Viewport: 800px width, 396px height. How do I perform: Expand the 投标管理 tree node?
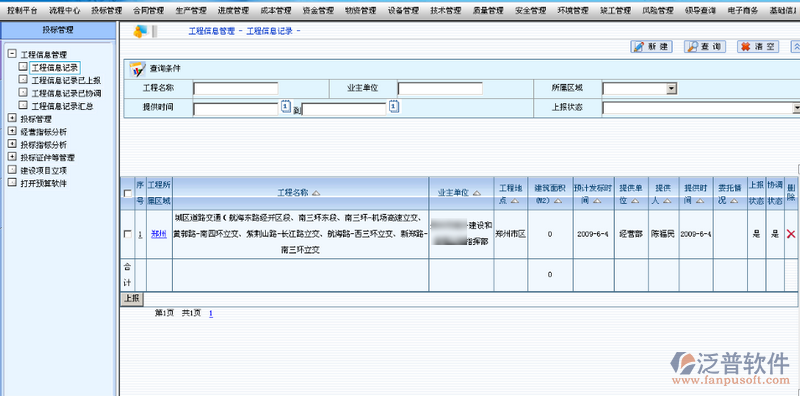point(12,118)
